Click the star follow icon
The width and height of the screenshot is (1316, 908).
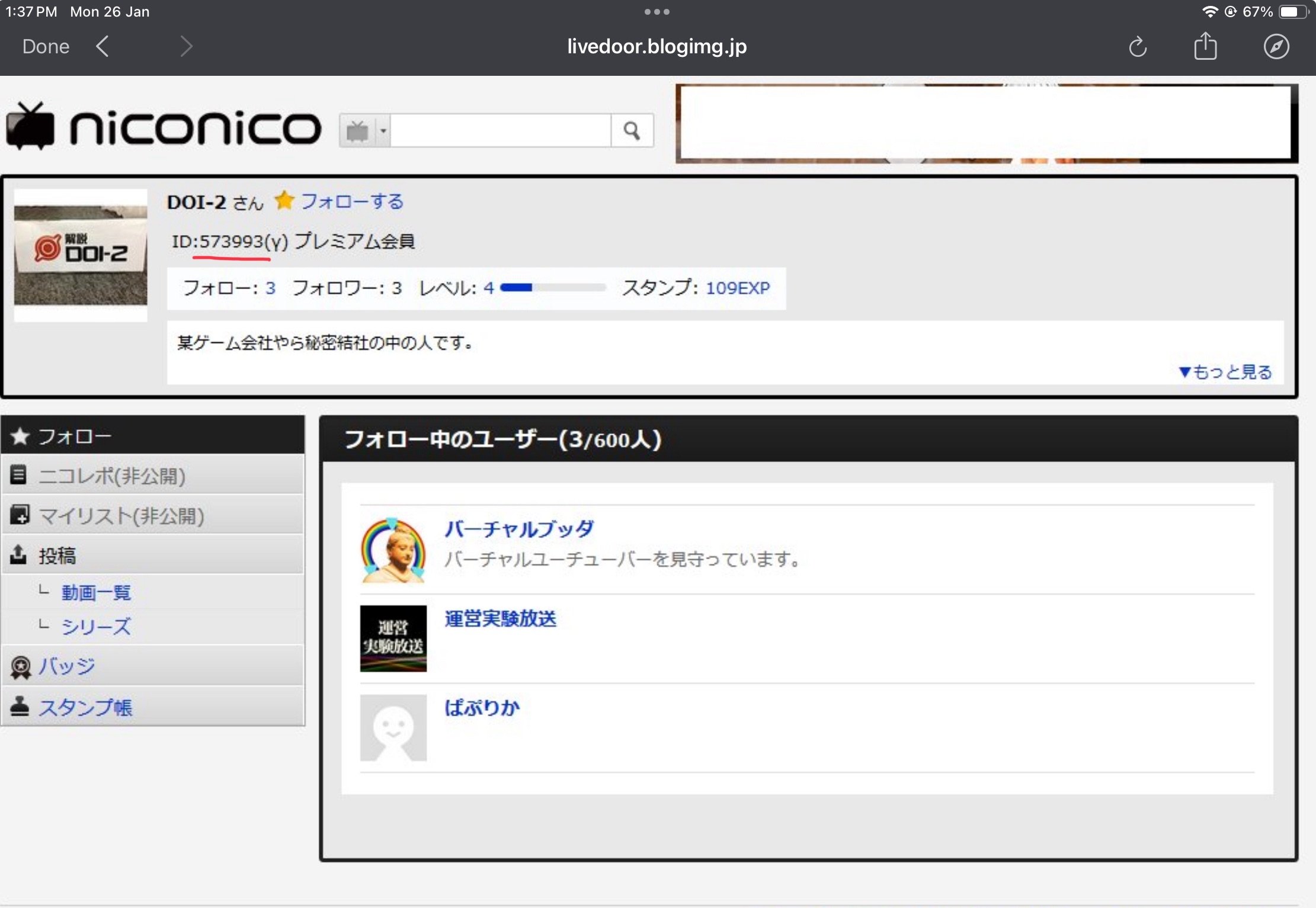(x=284, y=201)
